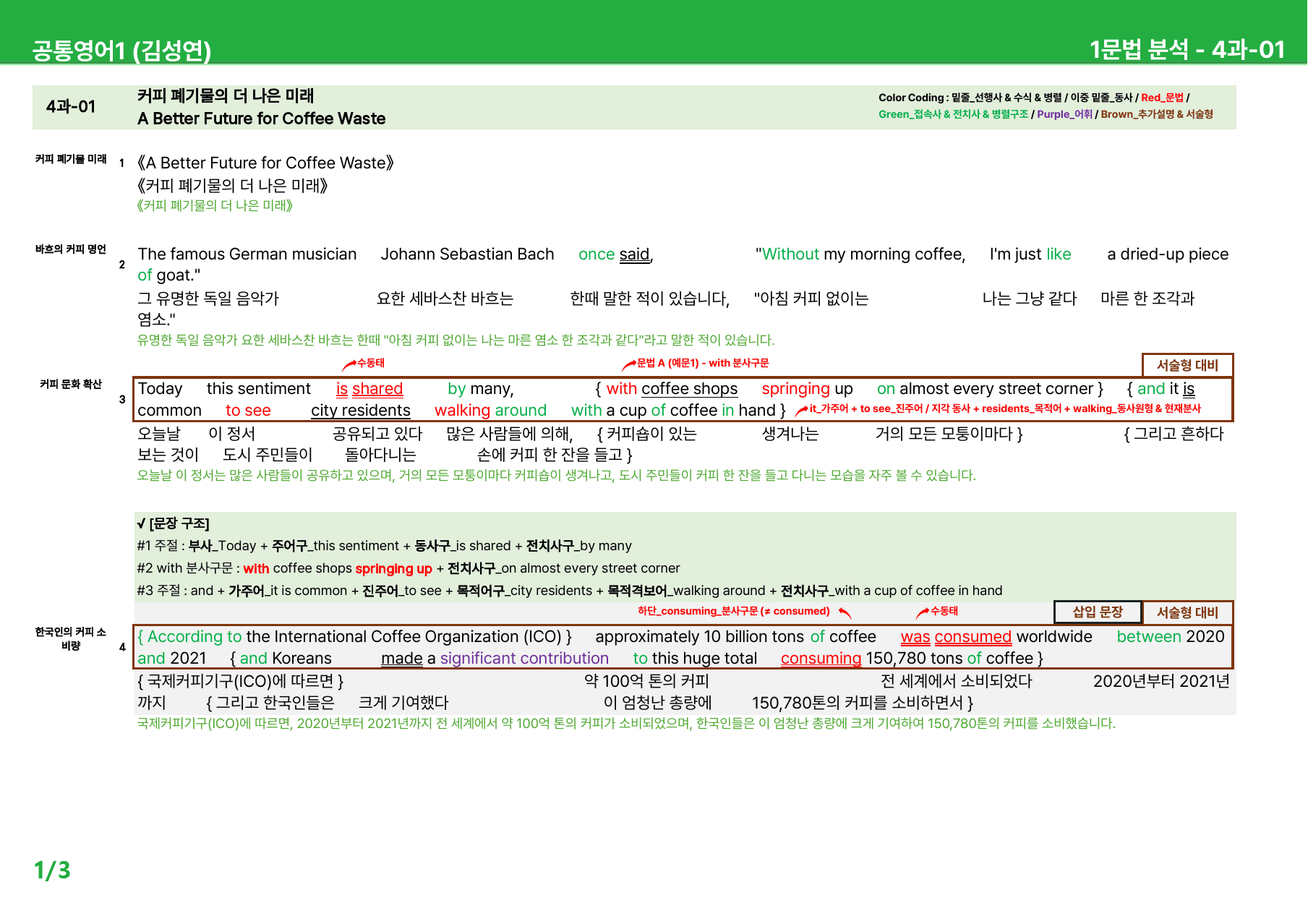The height and width of the screenshot is (924, 1308).
Task: Click the checkmark next to [문장 구조]
Action: [x=141, y=523]
